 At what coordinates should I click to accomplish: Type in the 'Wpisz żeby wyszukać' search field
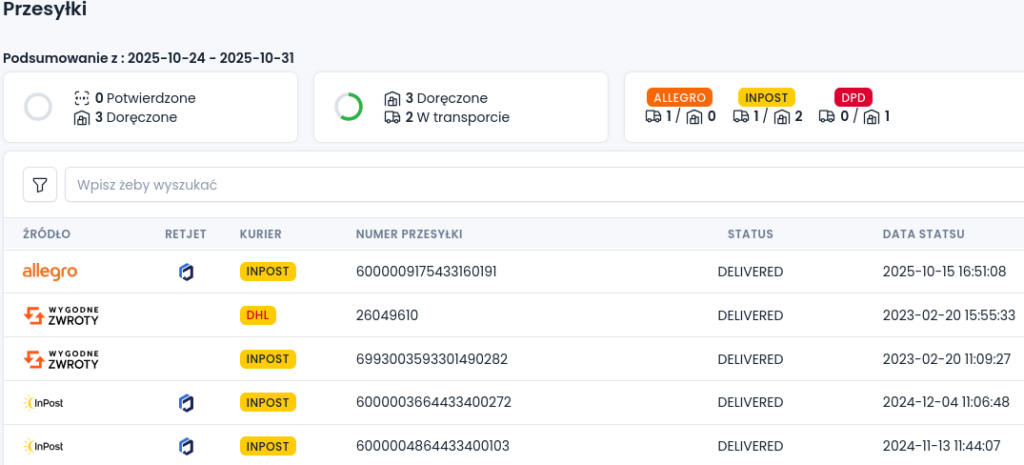click(540, 185)
